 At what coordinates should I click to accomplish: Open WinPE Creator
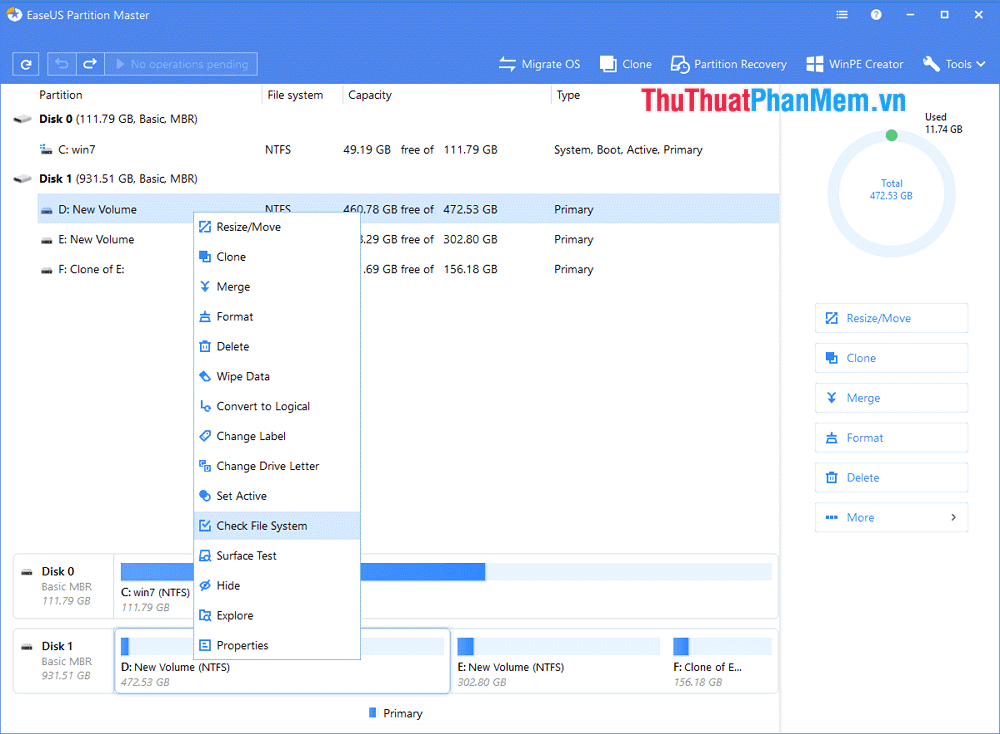point(854,63)
